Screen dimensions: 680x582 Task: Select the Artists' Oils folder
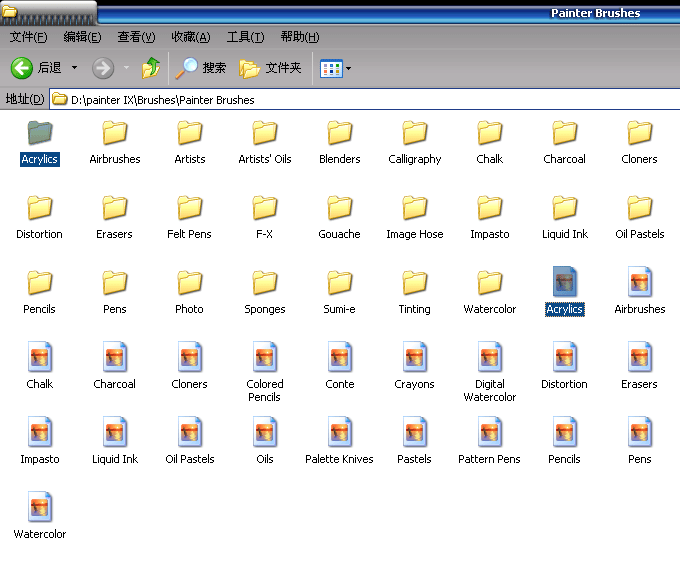click(265, 143)
